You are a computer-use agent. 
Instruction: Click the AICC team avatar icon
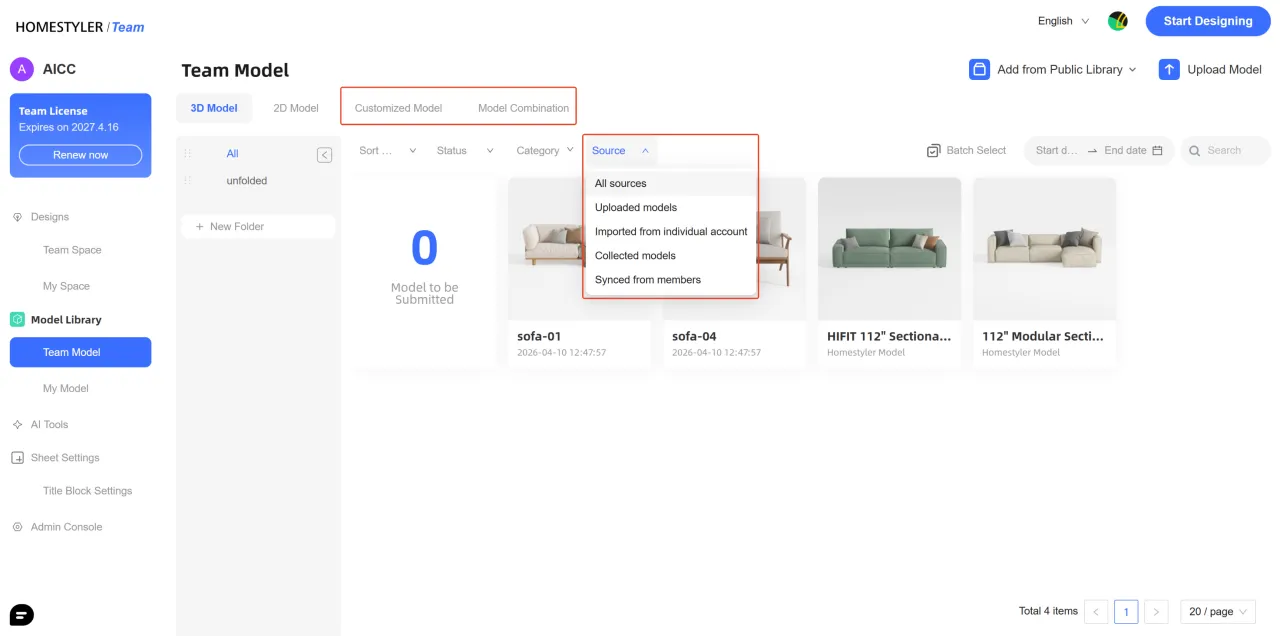[x=22, y=69]
